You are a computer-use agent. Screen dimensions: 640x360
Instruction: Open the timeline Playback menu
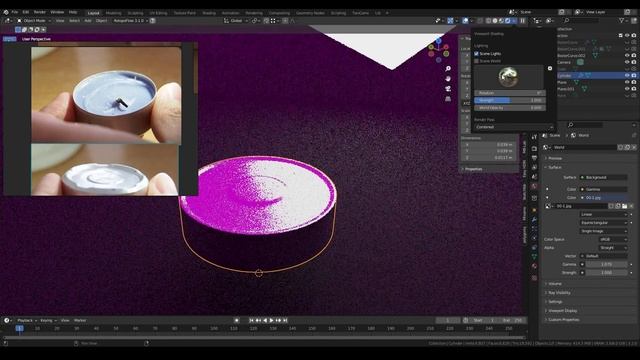[x=26, y=320]
